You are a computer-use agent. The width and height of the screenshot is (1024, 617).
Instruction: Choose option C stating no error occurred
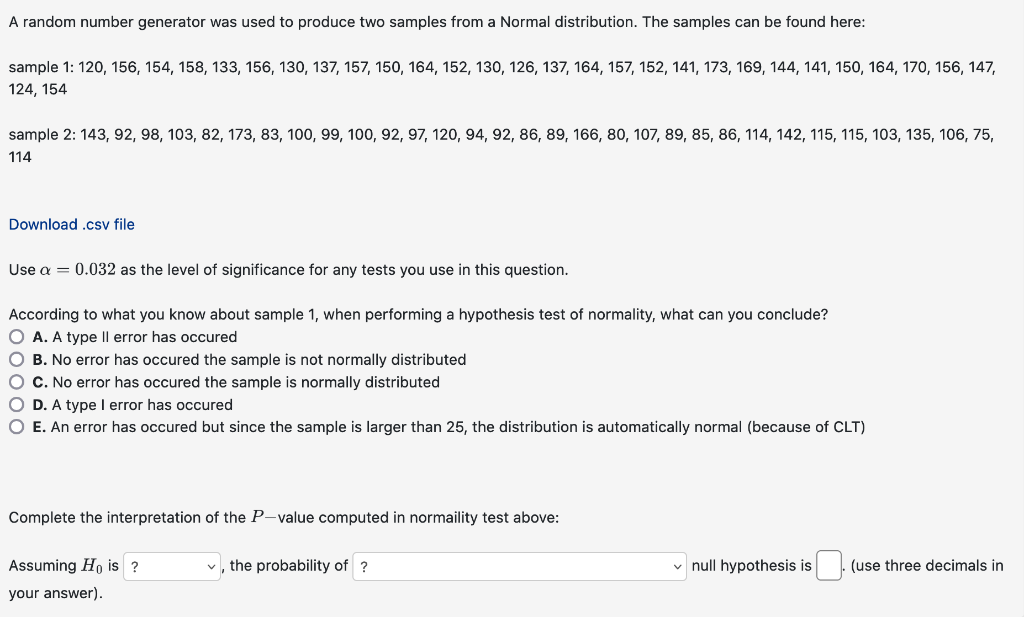tap(17, 382)
